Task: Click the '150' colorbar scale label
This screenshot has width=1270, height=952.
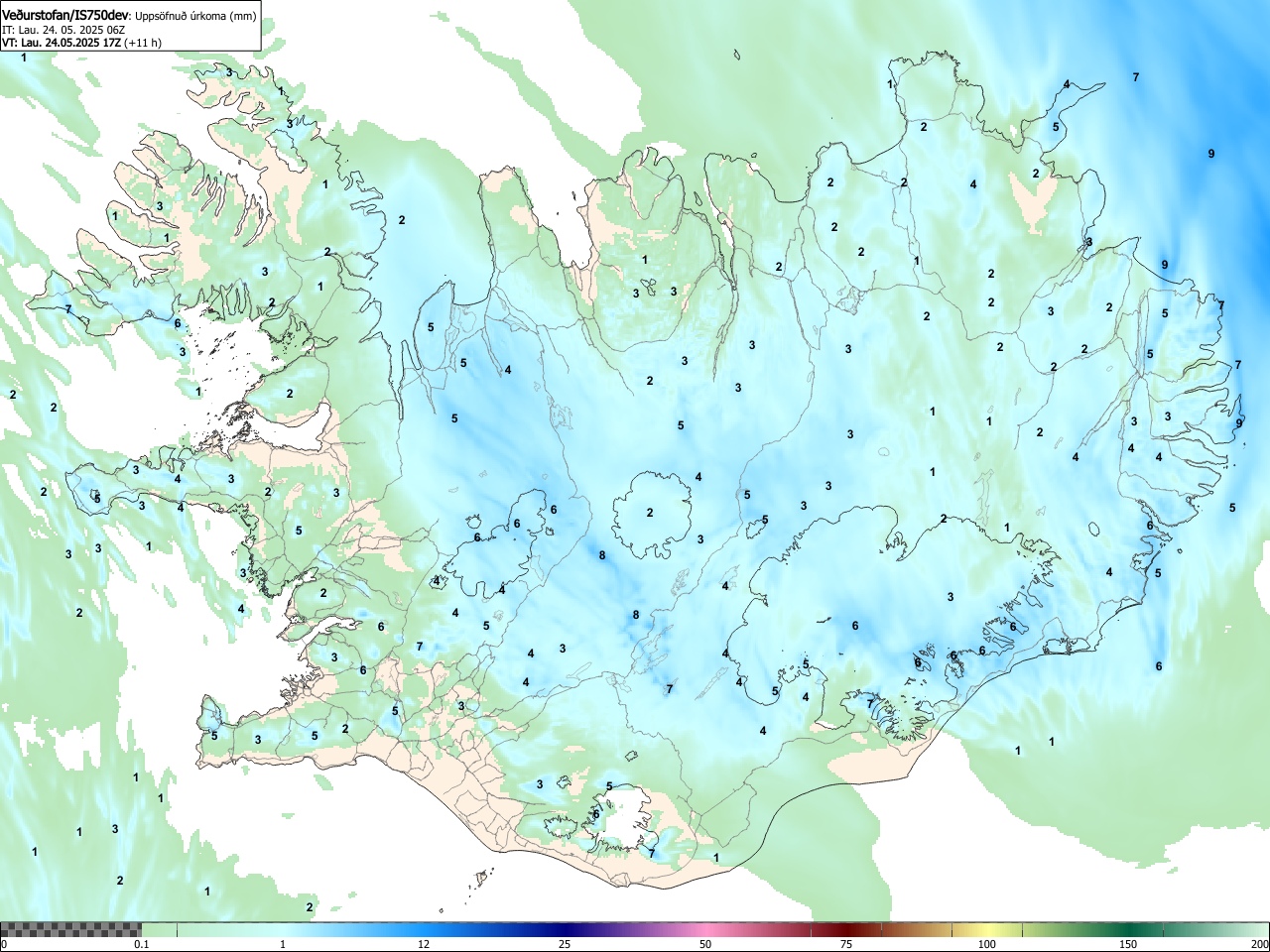Action: 1128,944
